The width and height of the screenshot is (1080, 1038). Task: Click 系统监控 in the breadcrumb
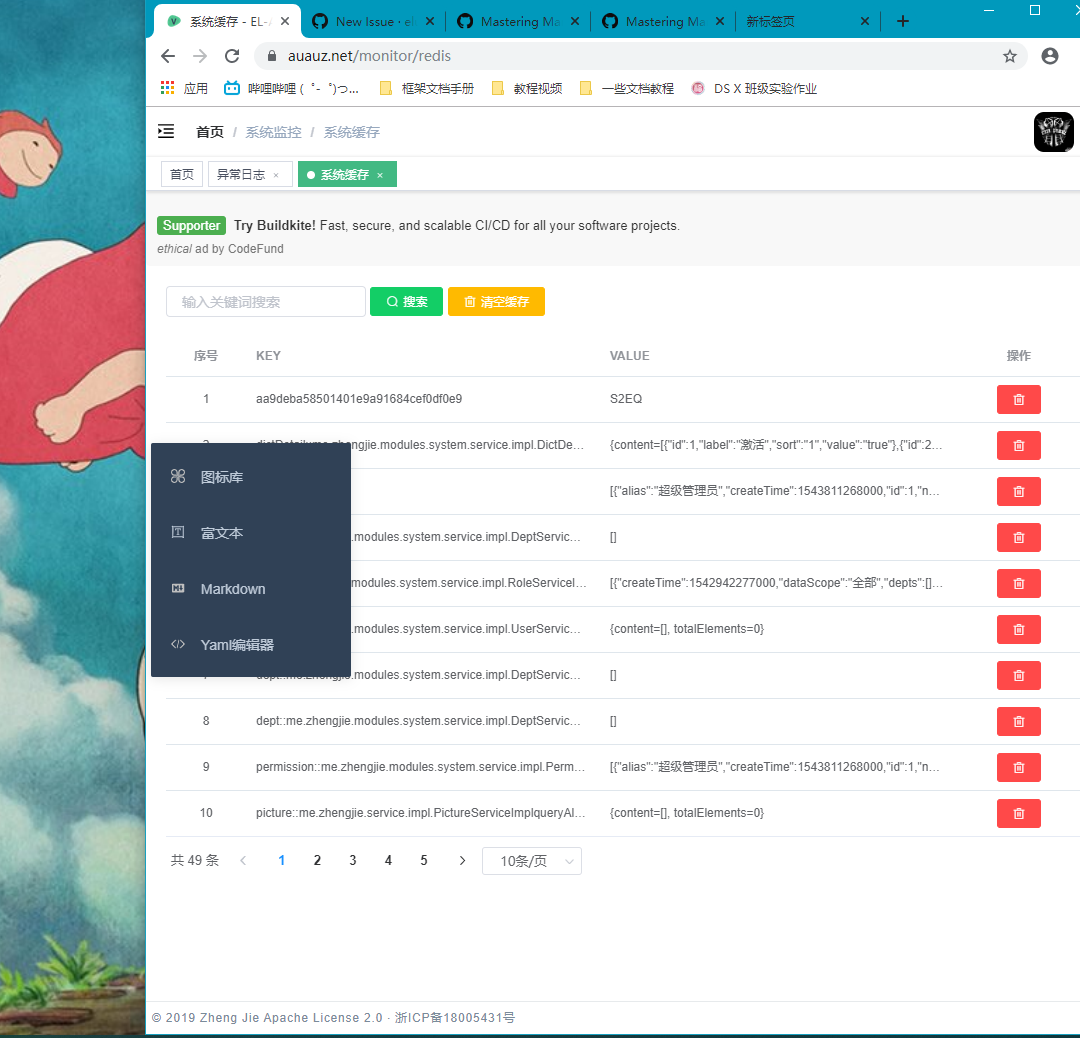pos(273,132)
